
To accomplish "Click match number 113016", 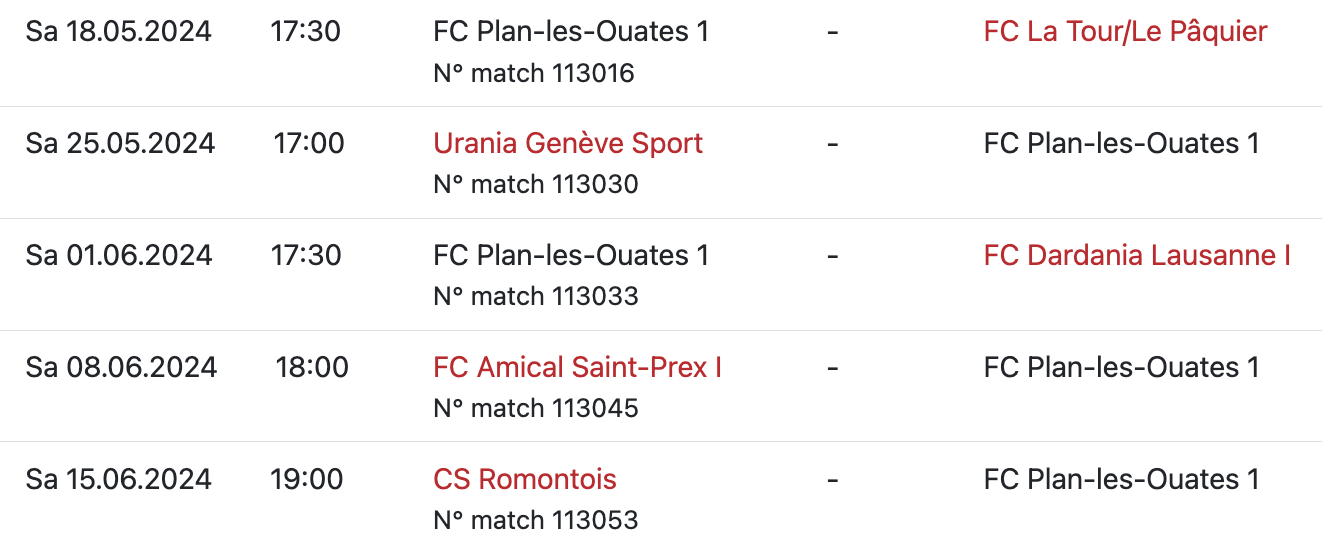I will (x=534, y=74).
